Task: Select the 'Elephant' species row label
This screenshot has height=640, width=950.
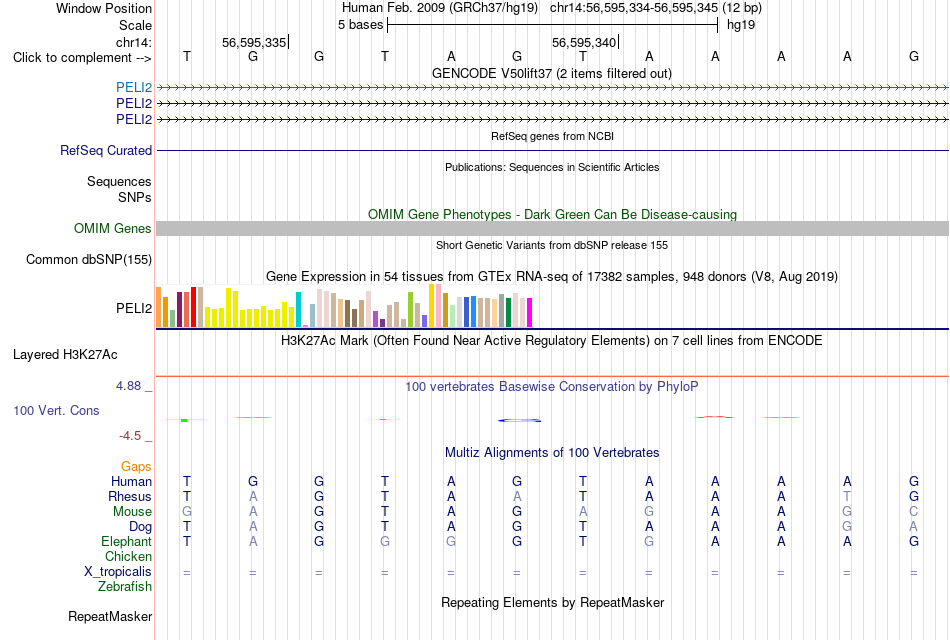Action: (127, 541)
